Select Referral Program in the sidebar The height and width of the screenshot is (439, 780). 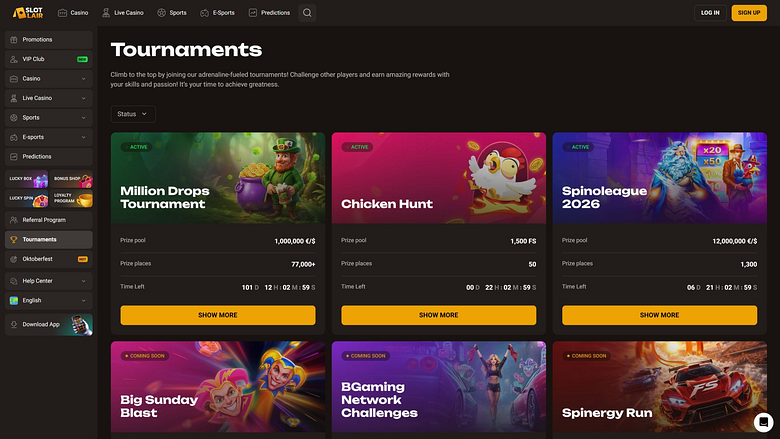(x=49, y=220)
